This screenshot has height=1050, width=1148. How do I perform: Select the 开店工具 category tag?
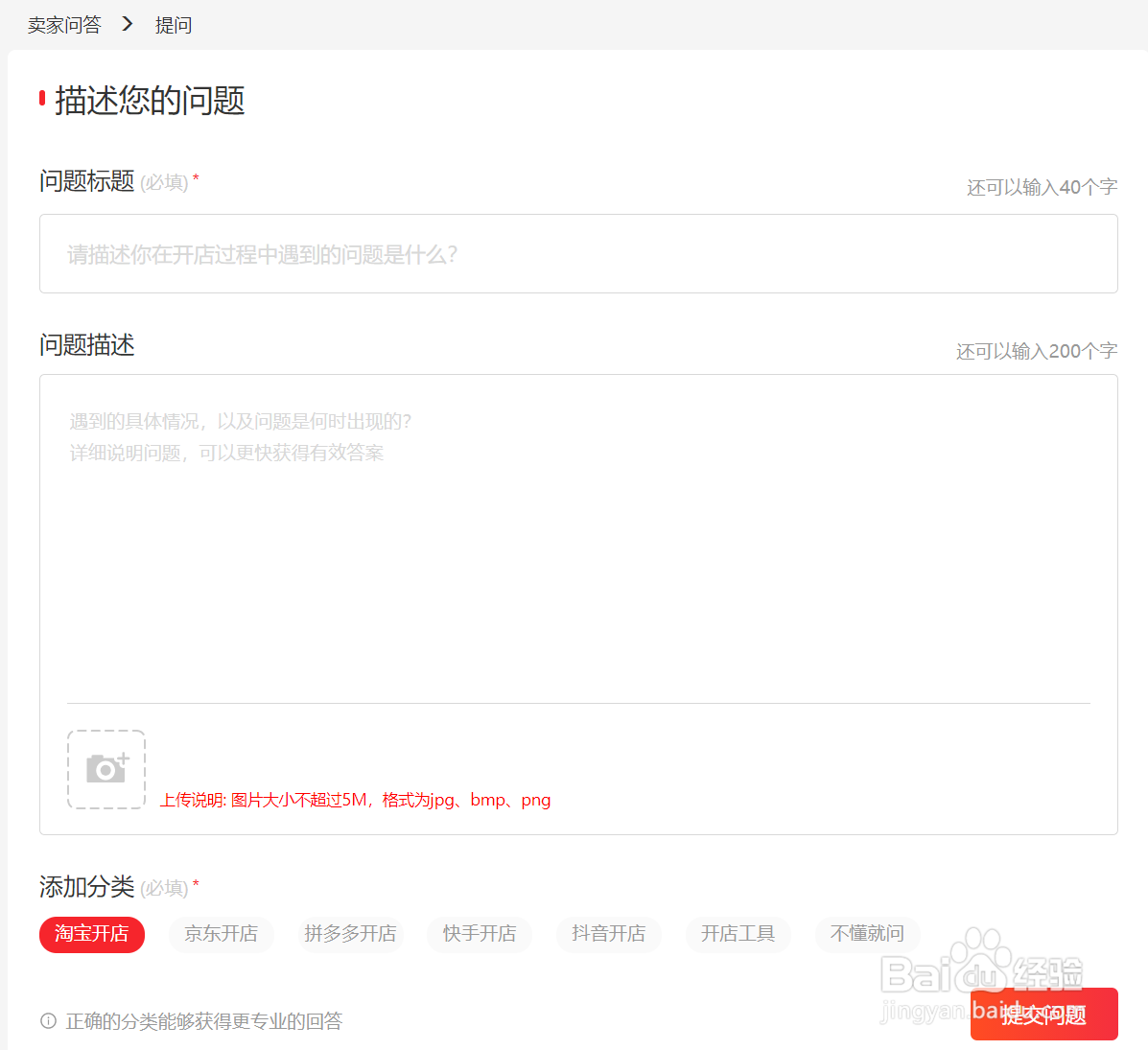coord(738,934)
